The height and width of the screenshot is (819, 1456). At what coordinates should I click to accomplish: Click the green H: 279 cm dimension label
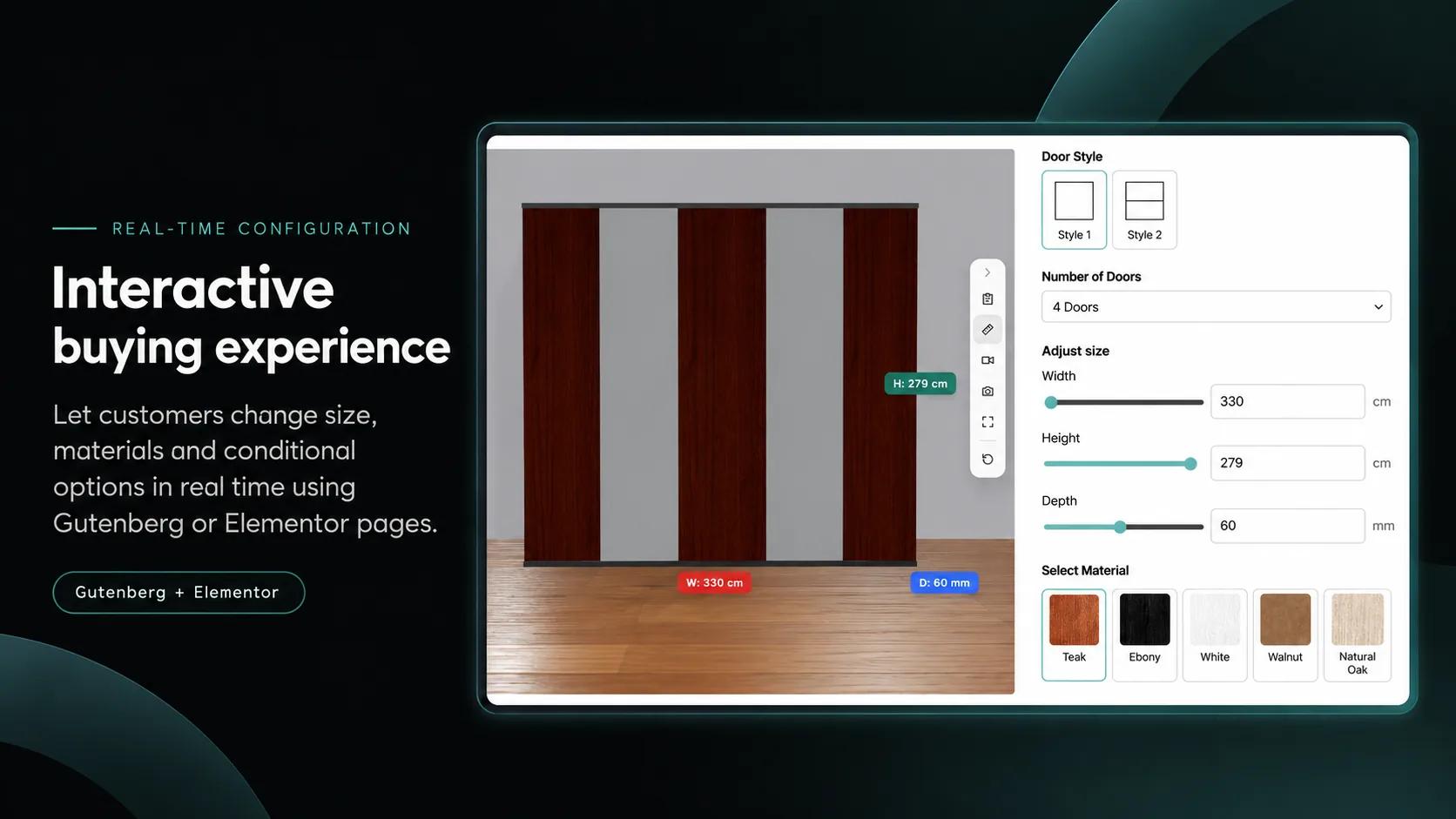tap(920, 384)
